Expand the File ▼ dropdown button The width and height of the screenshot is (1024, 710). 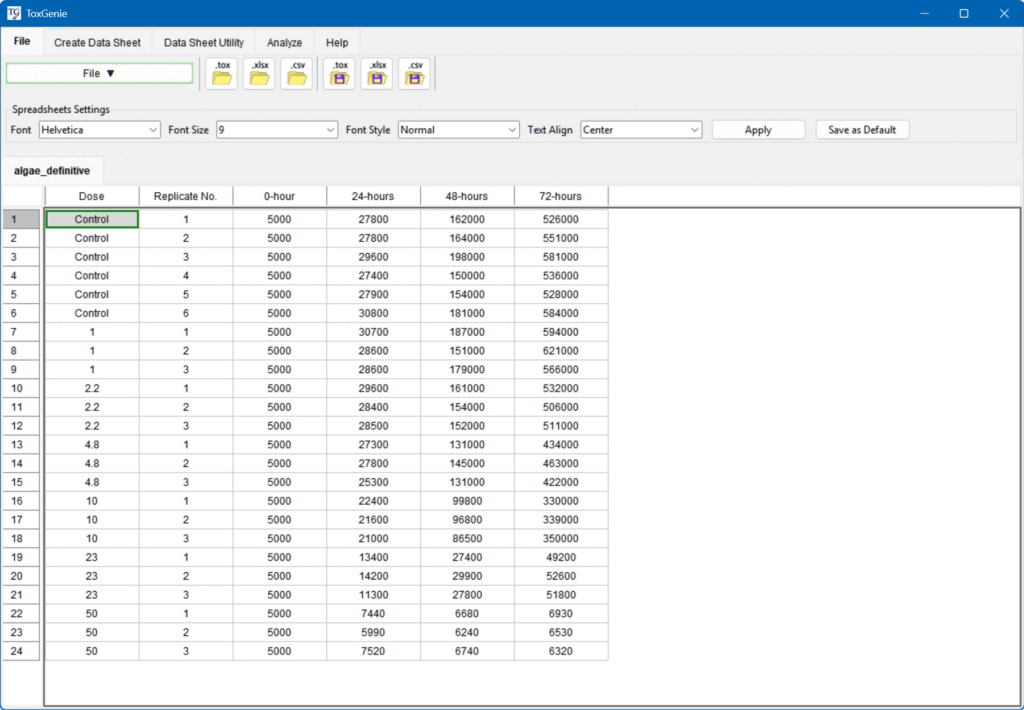click(x=99, y=73)
